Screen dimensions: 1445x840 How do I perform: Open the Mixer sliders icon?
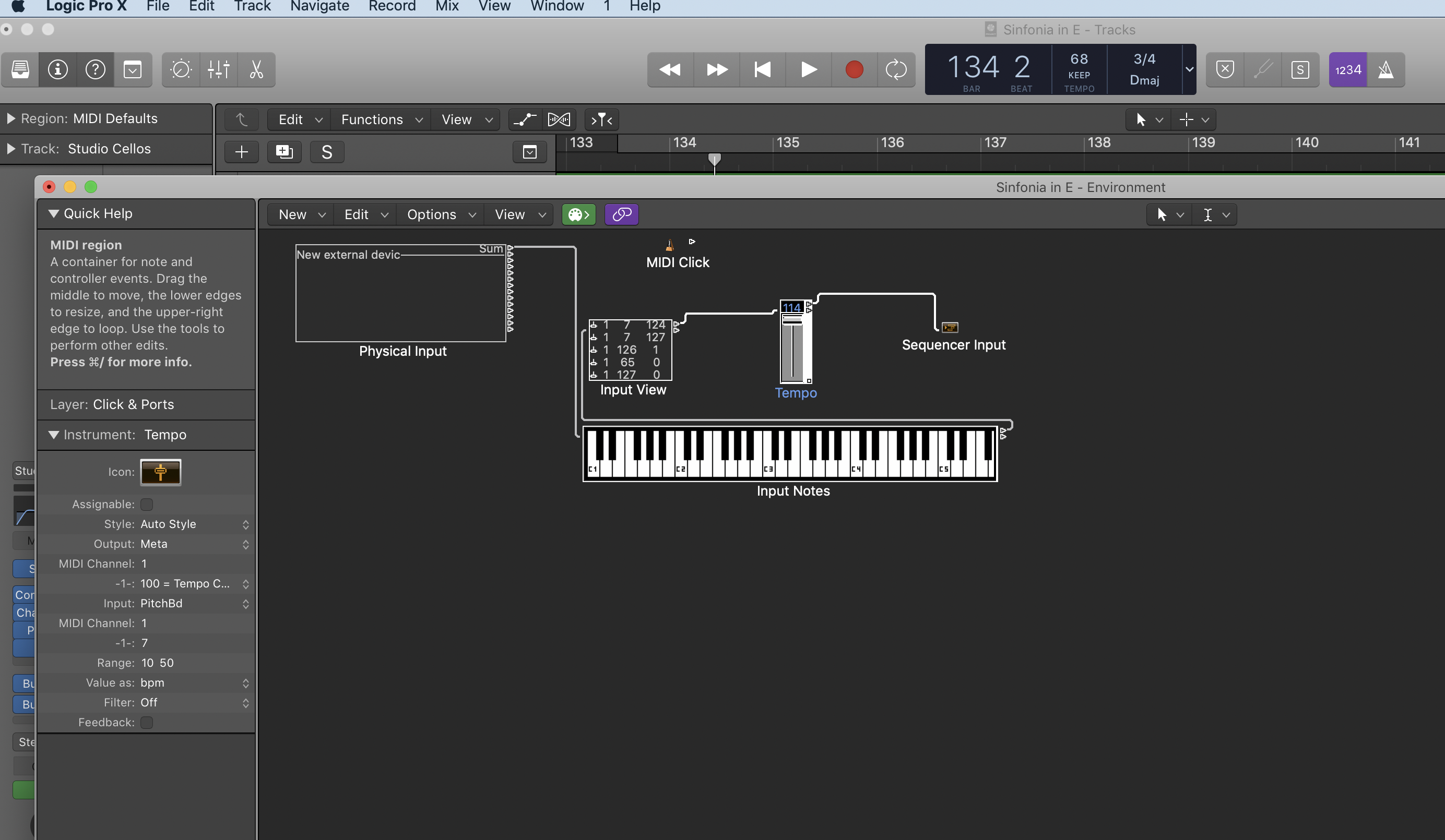218,70
